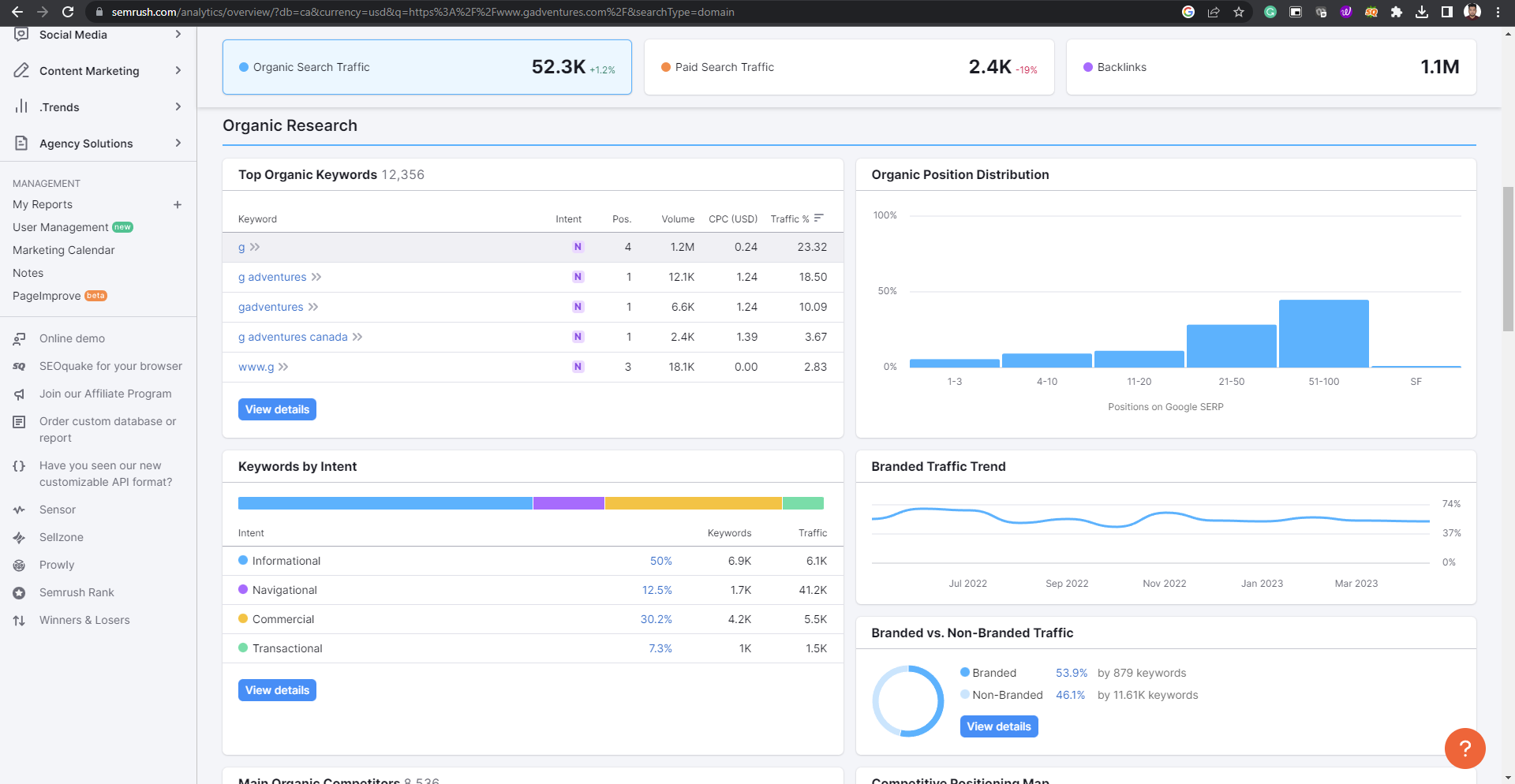View details of Branded vs. Non-Branded Traffic
The width and height of the screenshot is (1515, 784).
pyautogui.click(x=999, y=726)
